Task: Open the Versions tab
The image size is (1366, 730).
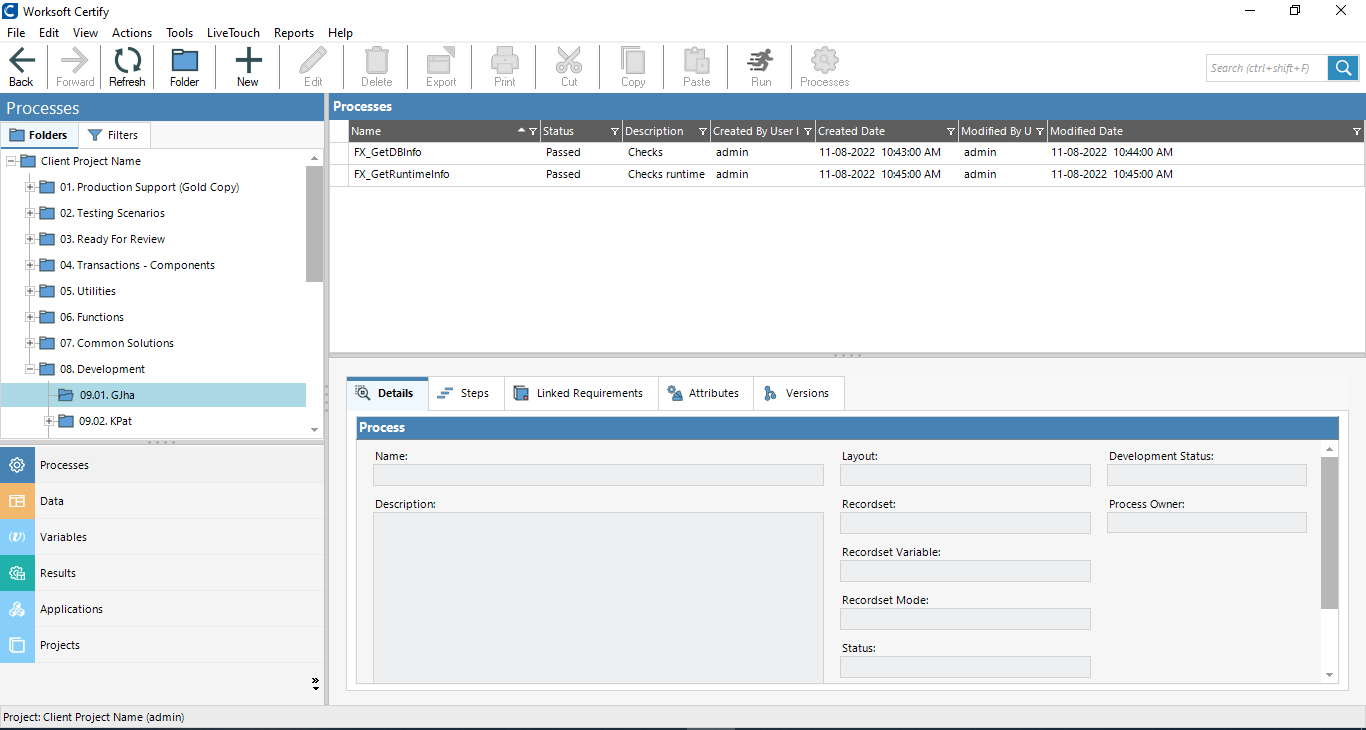Action: (798, 393)
